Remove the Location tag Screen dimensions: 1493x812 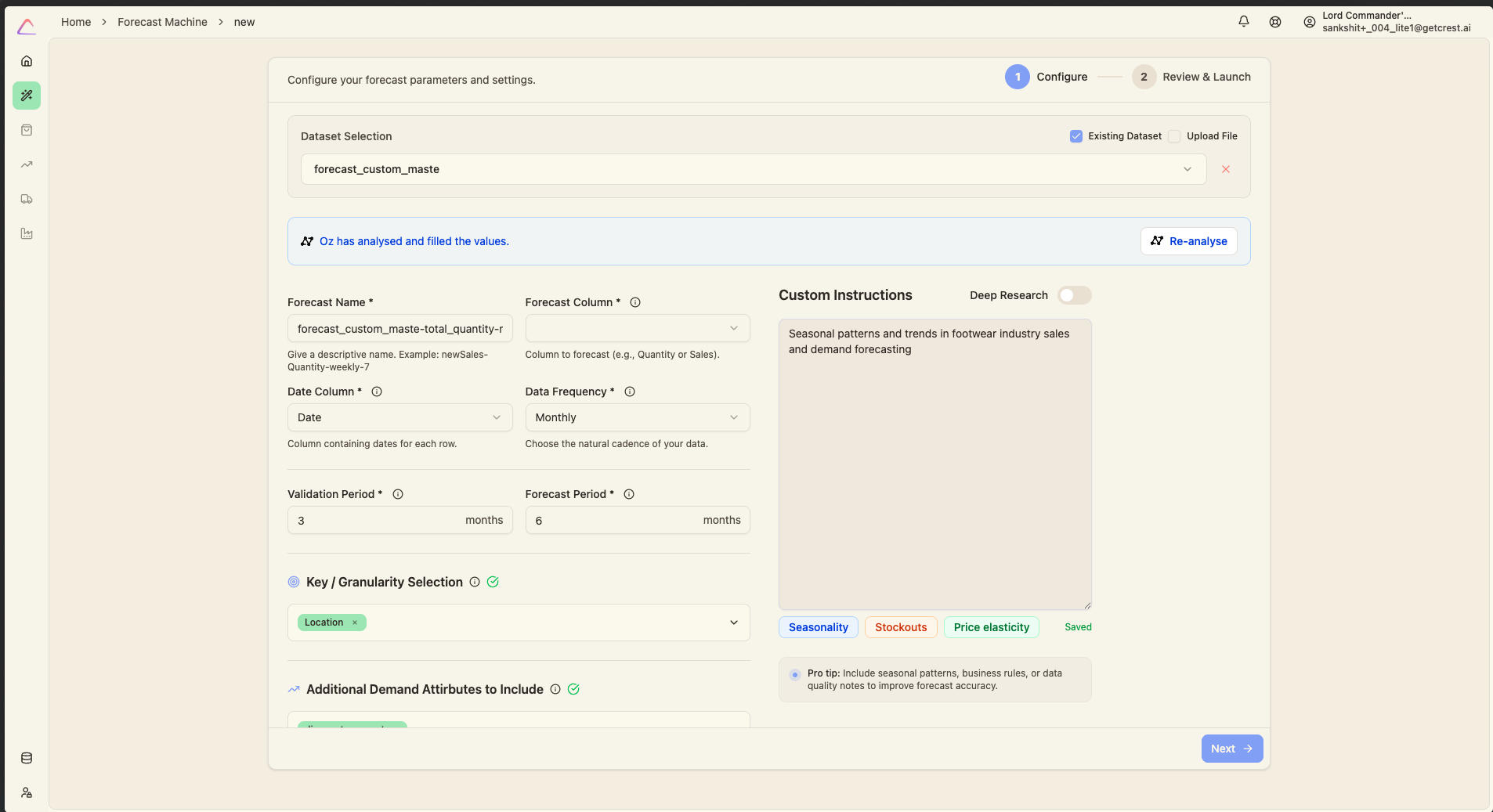click(x=355, y=623)
